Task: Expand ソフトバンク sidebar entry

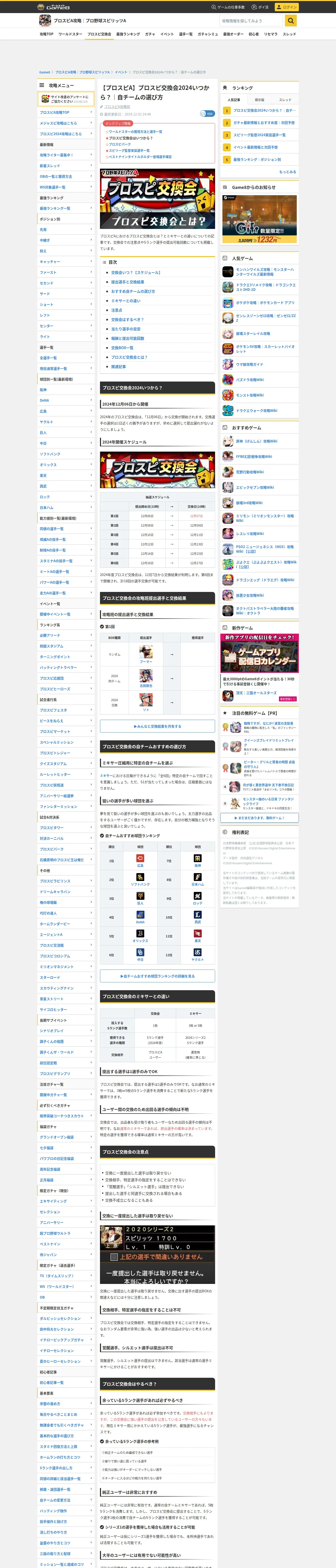Action: (66, 454)
